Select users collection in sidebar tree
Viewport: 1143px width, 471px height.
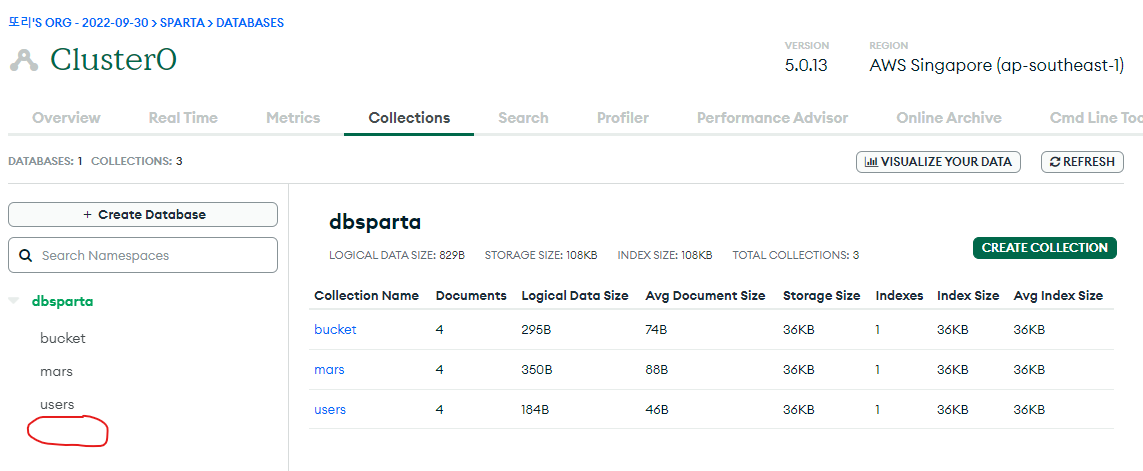(x=58, y=404)
